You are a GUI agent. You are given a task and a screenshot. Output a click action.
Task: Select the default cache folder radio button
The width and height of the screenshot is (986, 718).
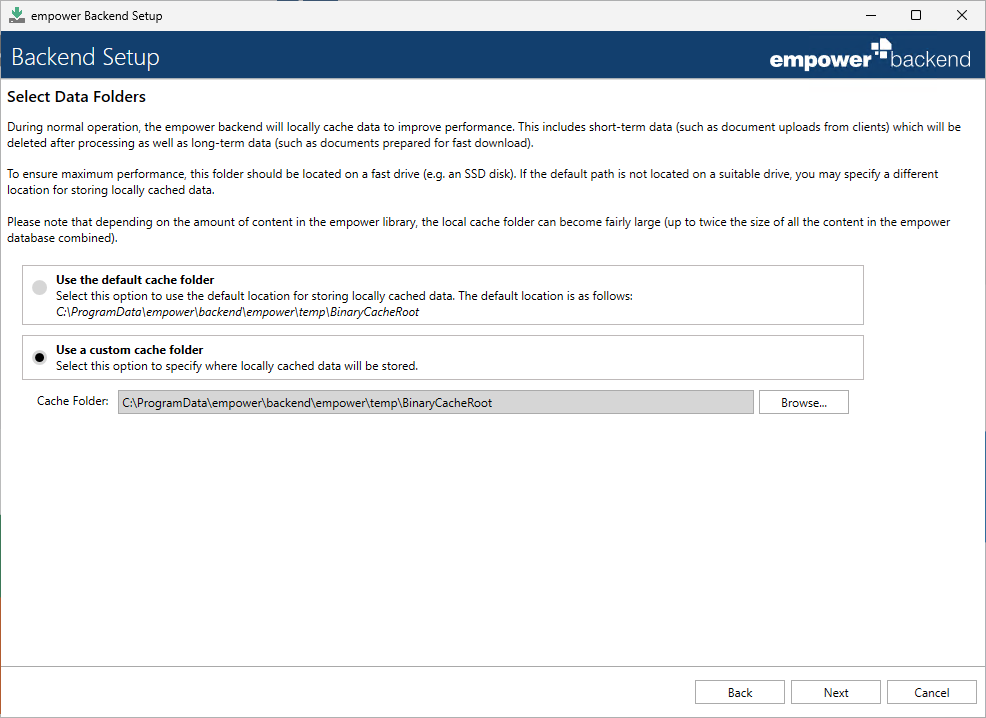click(40, 288)
